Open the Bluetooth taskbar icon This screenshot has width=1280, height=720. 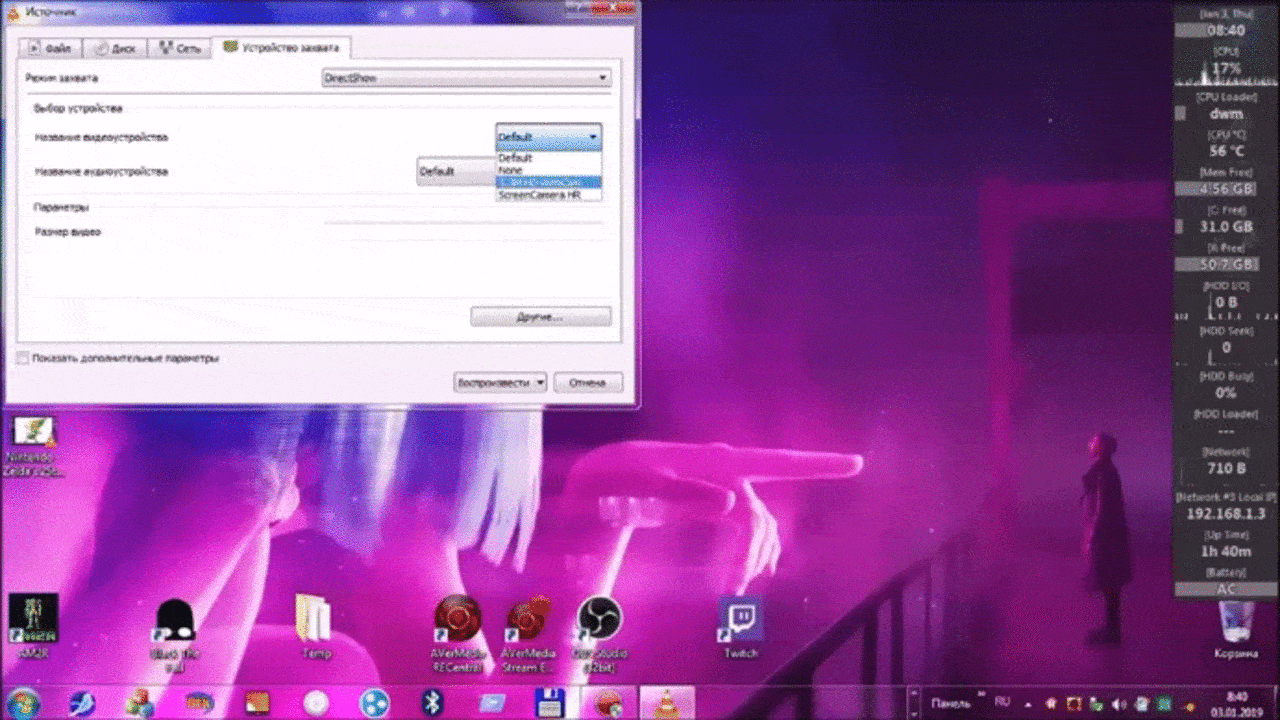point(432,703)
